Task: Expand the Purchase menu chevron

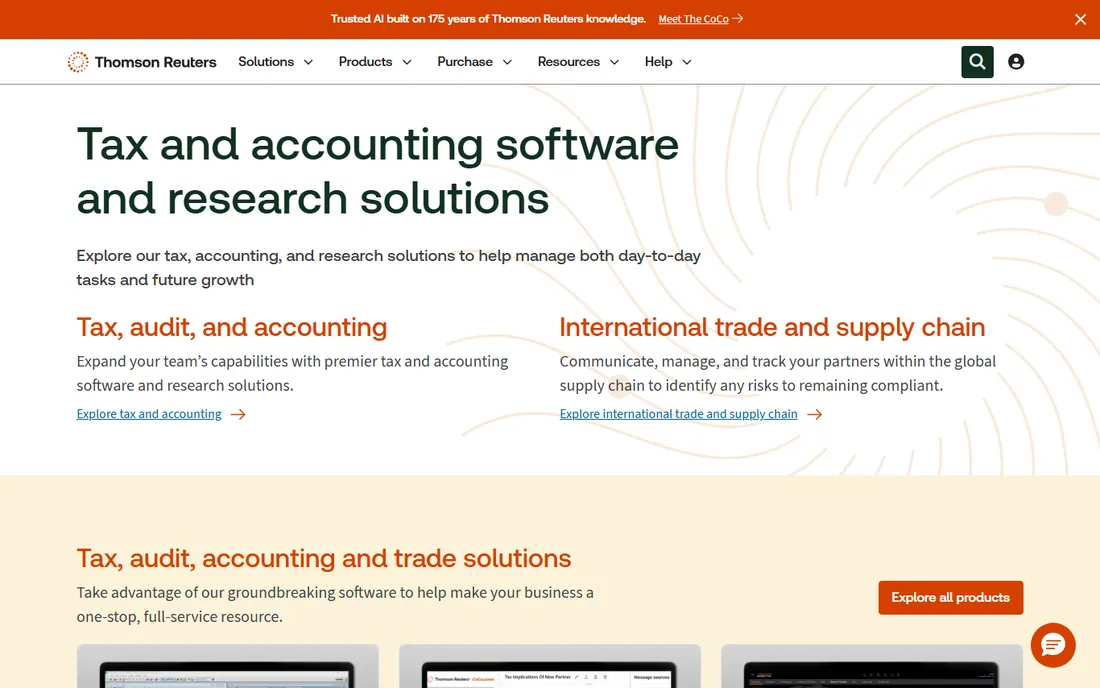Action: click(507, 62)
